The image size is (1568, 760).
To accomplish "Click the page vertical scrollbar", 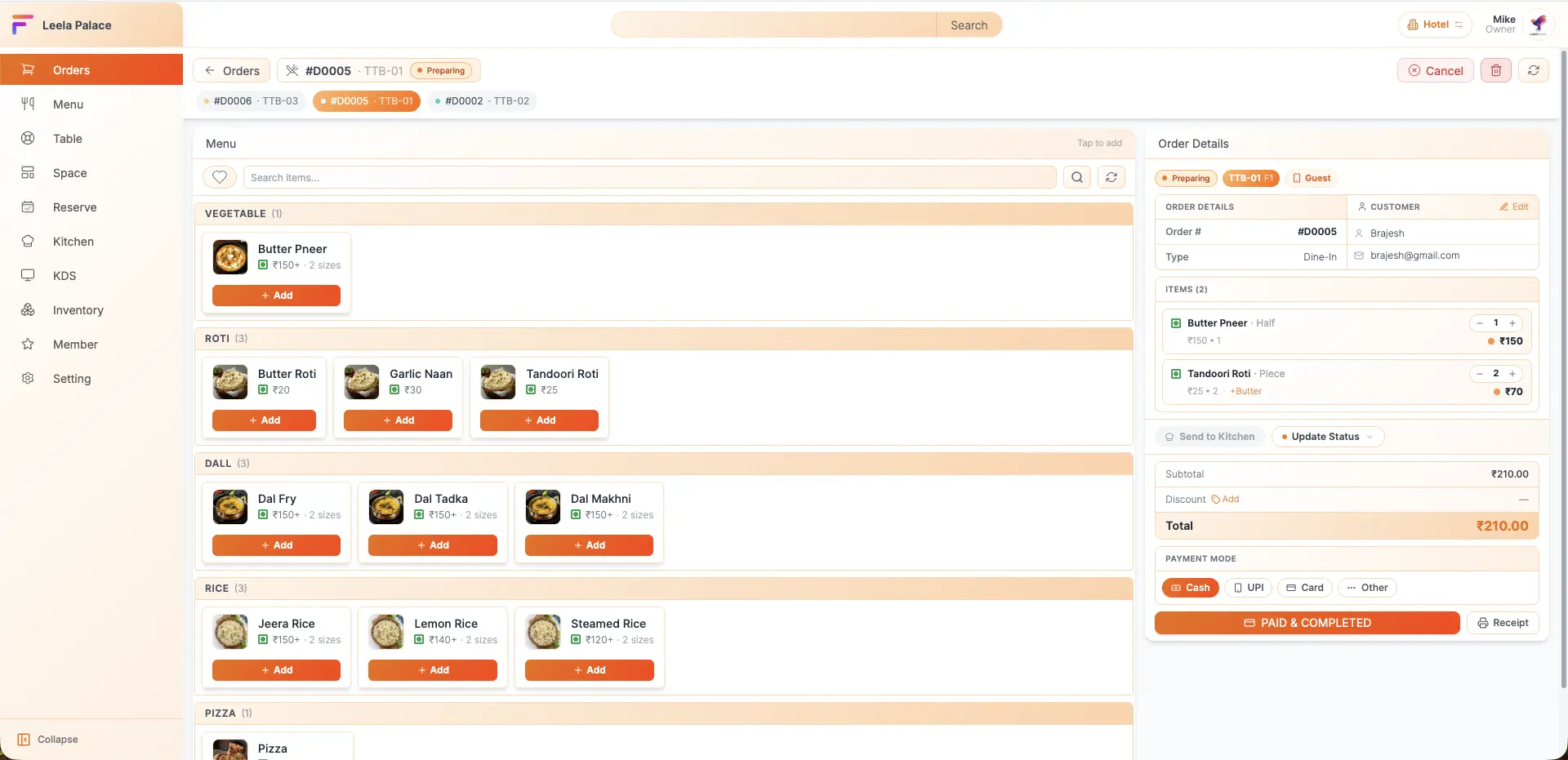I will [x=1563, y=367].
